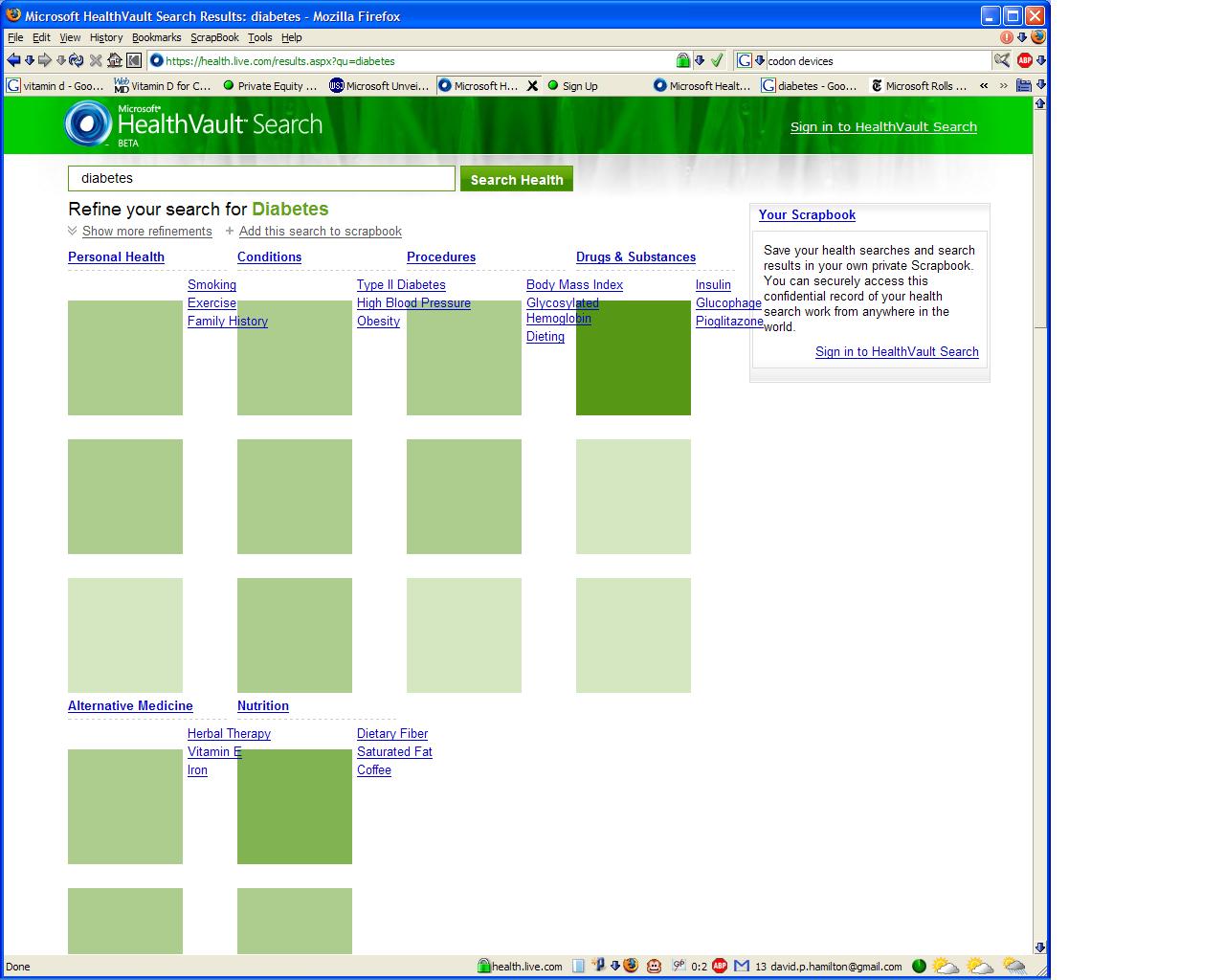Image resolution: width=1225 pixels, height=980 pixels.
Task: Click the URL address field
Action: (x=418, y=60)
